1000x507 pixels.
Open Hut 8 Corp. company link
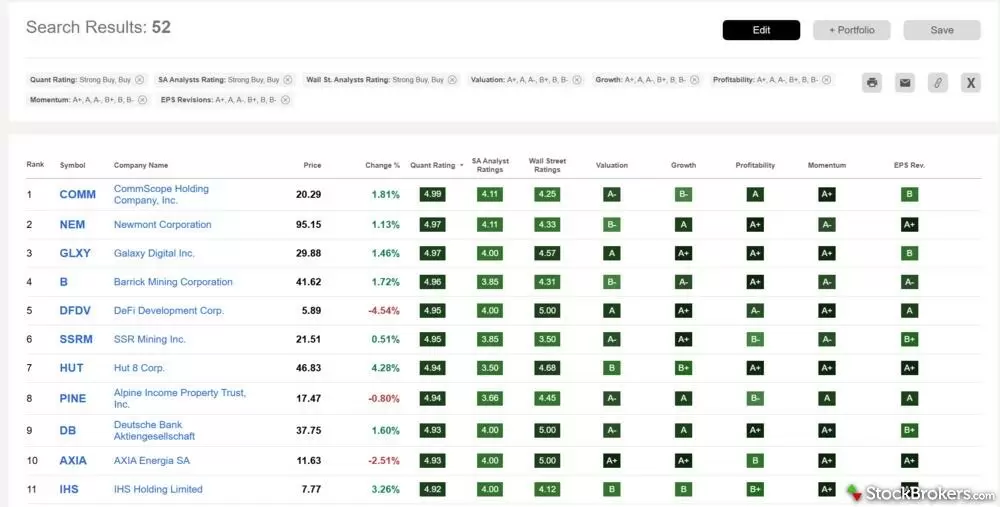click(x=139, y=368)
